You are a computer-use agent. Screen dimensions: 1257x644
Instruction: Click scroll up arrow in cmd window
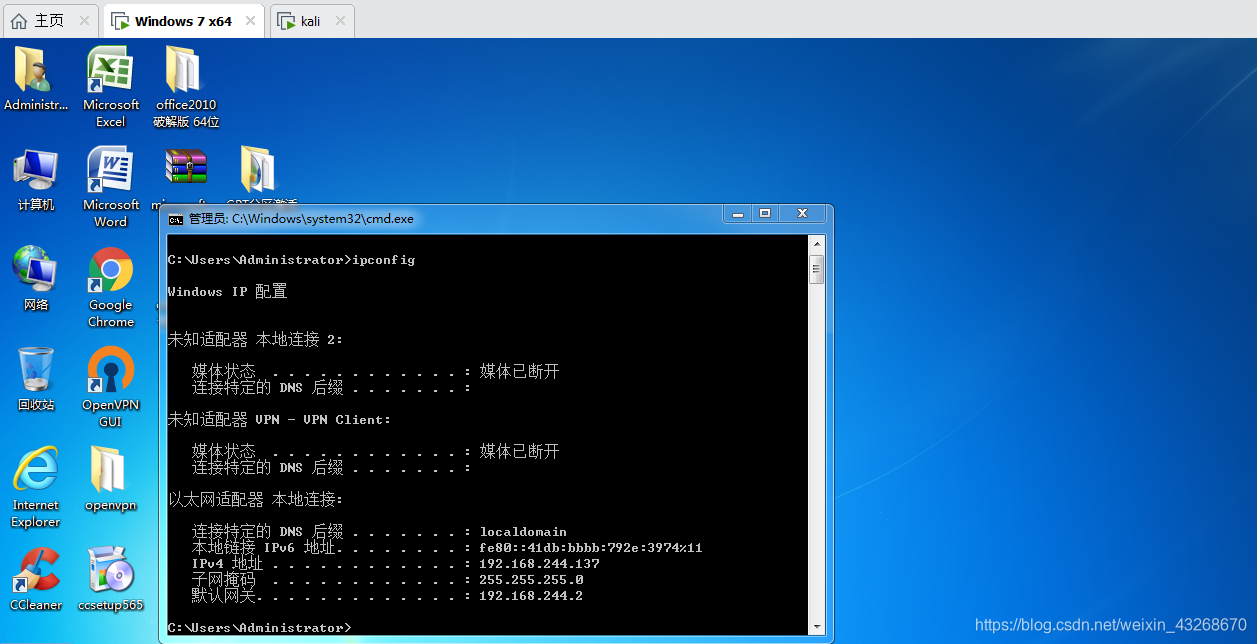(816, 243)
